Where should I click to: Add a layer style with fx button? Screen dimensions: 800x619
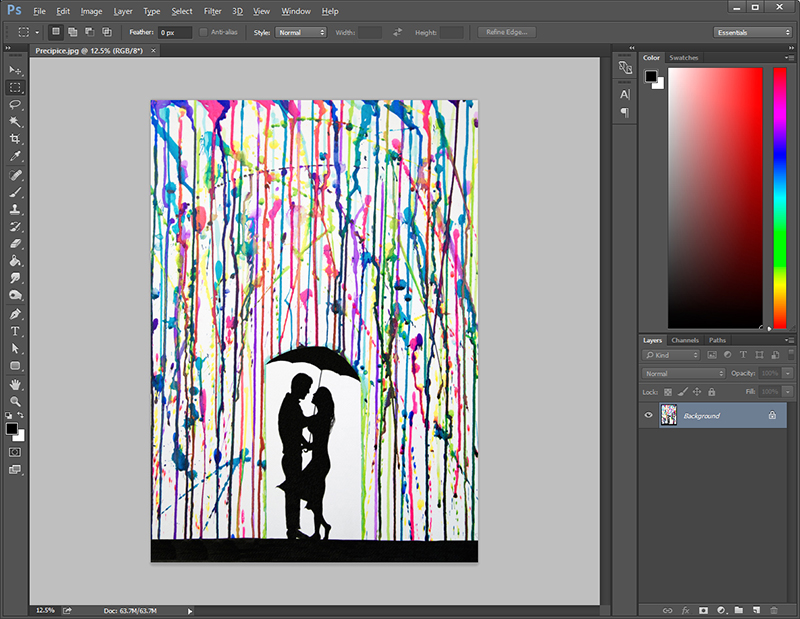click(x=685, y=610)
